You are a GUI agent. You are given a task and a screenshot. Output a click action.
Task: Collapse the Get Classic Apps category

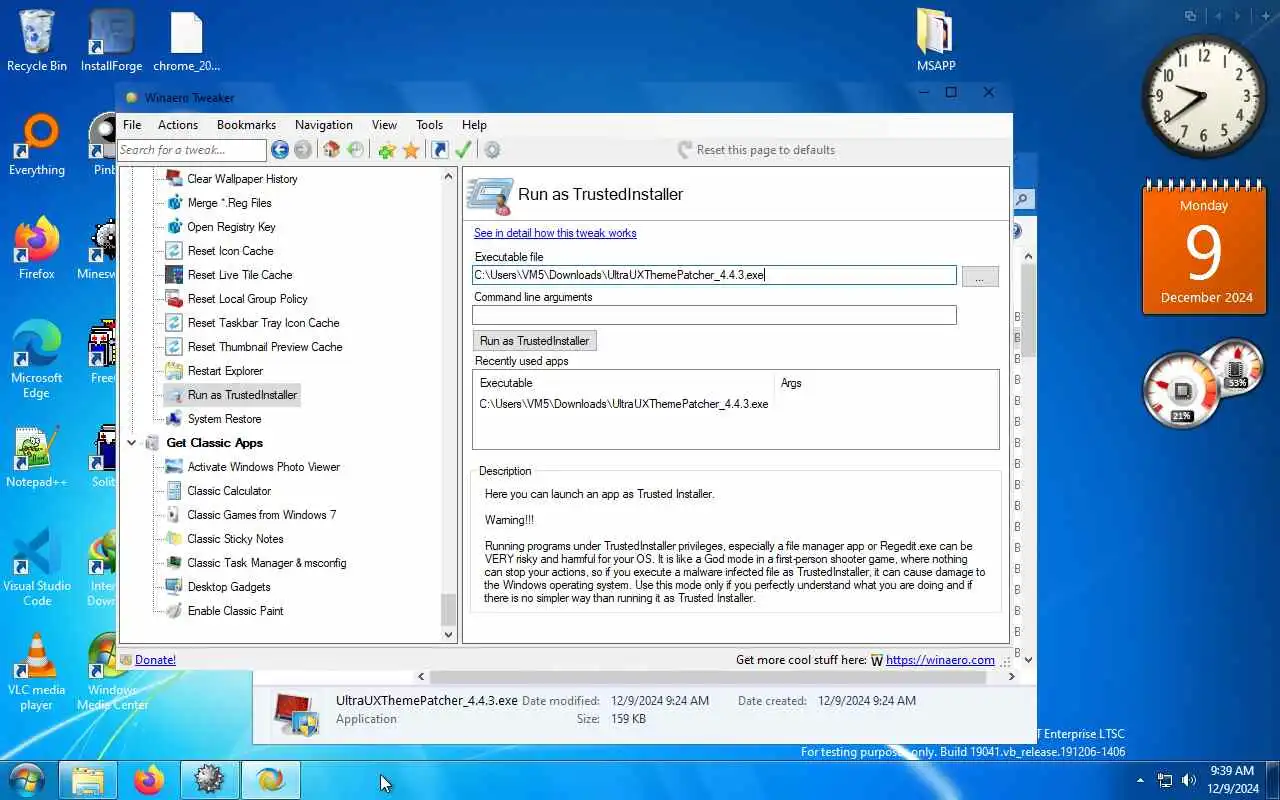point(132,443)
